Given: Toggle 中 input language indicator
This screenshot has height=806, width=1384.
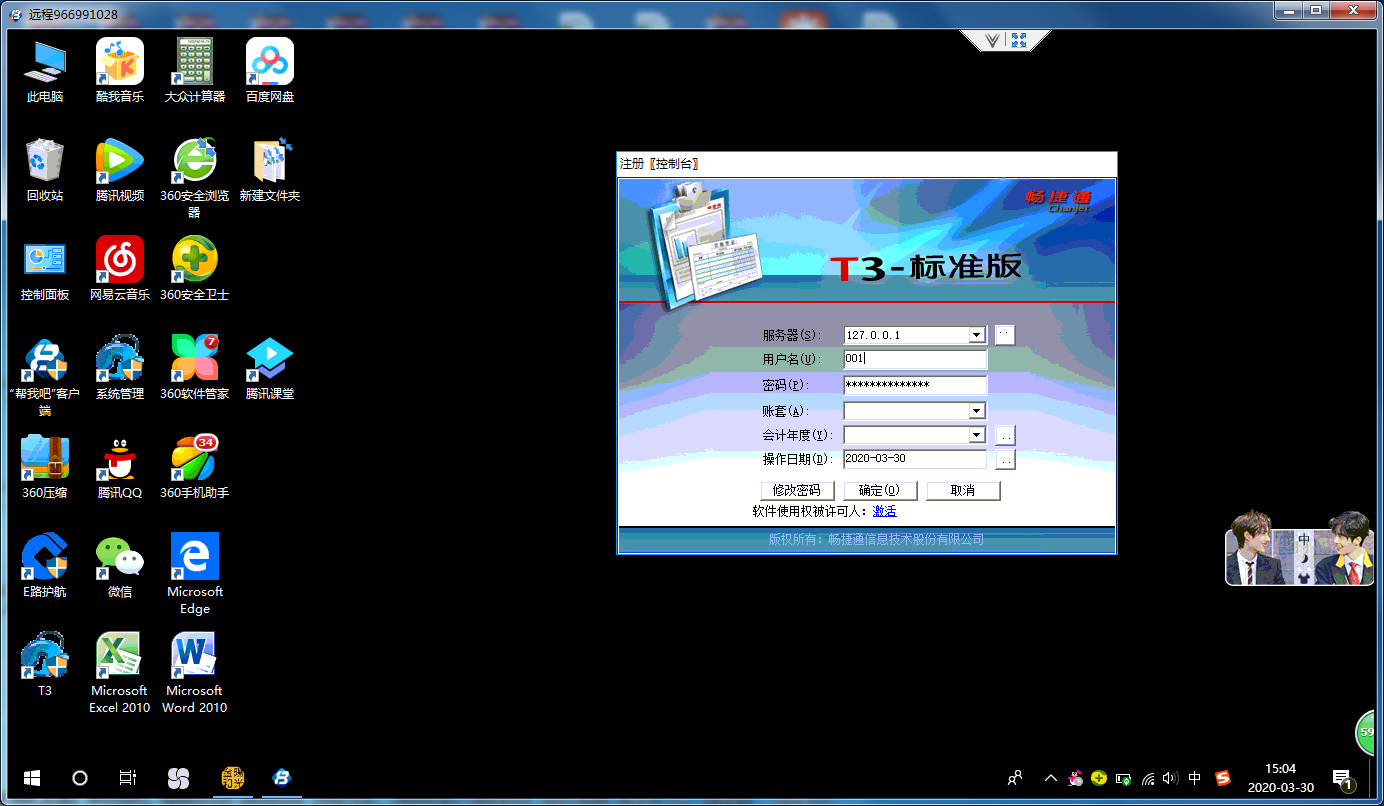Looking at the screenshot, I should point(1195,778).
